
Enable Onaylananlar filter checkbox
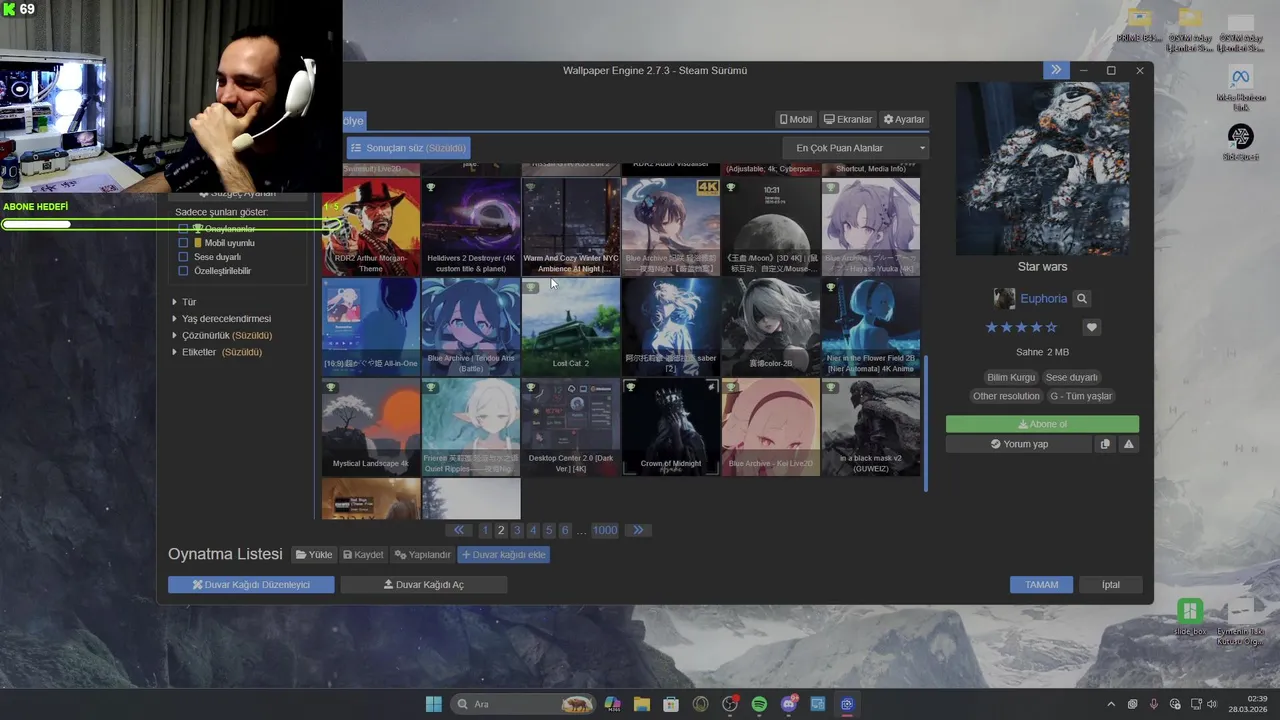click(x=183, y=229)
